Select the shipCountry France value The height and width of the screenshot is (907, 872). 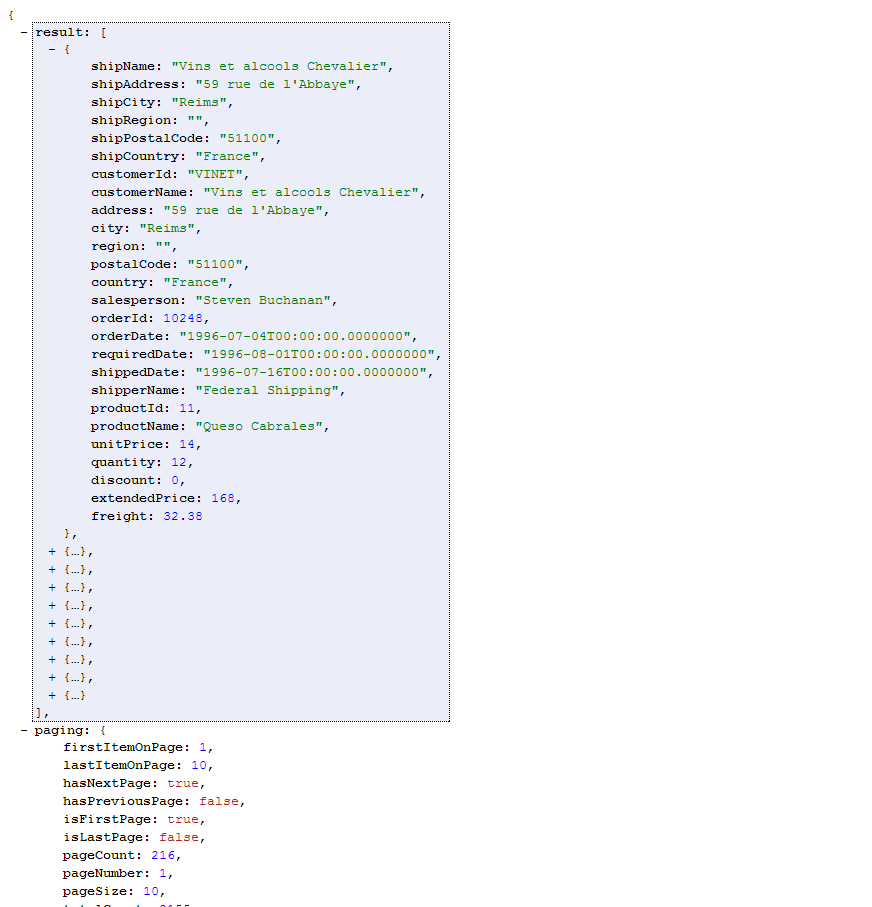228,156
